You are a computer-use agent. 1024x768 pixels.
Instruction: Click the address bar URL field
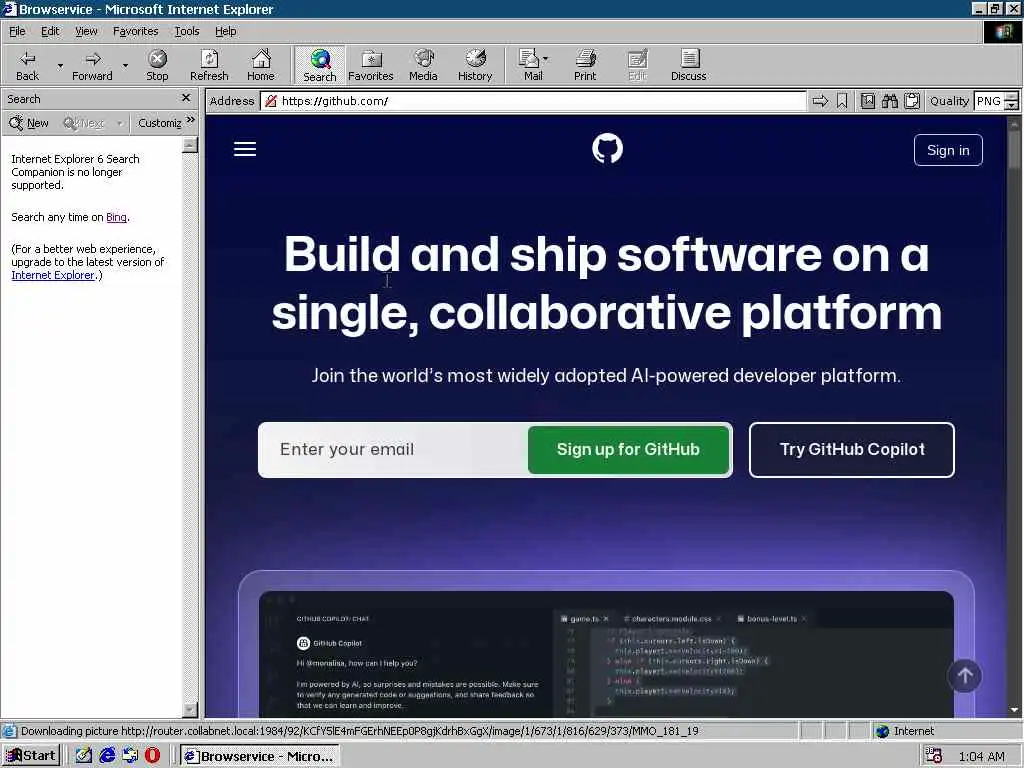click(x=533, y=101)
